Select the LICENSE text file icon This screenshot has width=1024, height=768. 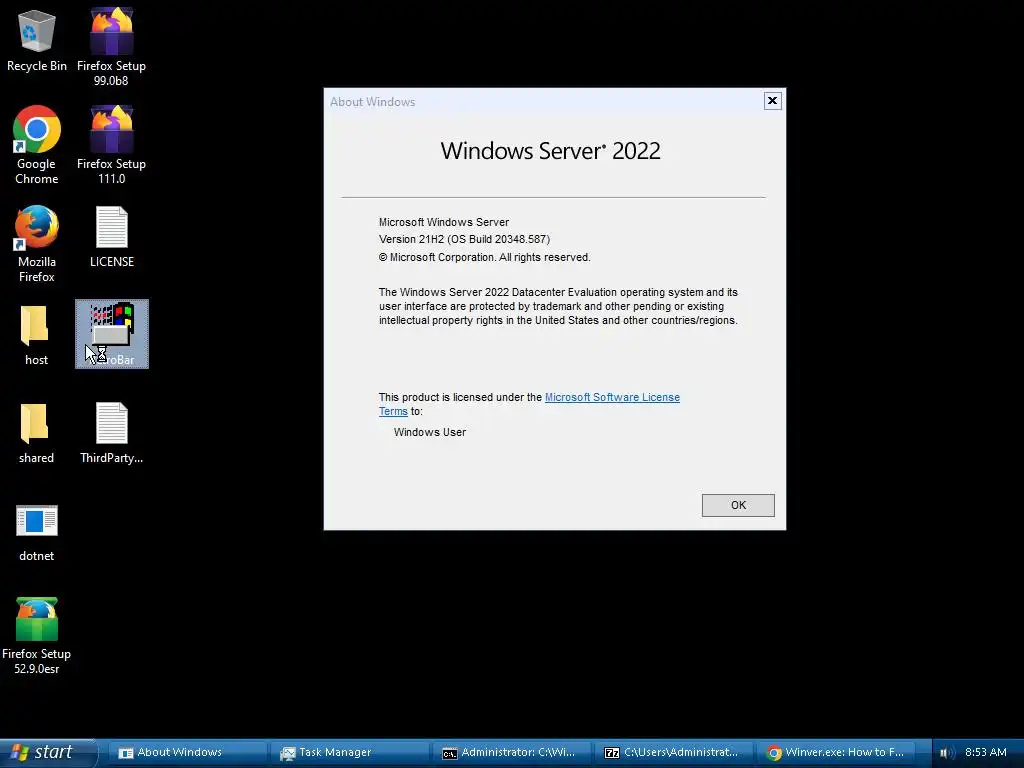[112, 236]
